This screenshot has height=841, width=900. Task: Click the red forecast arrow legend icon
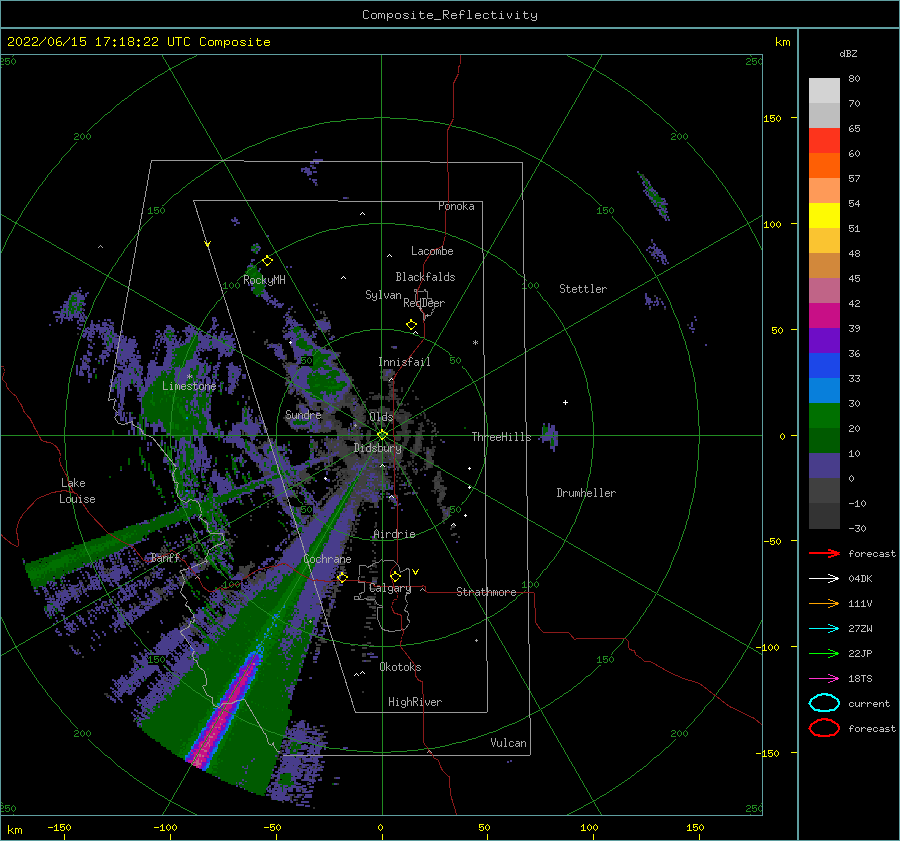pos(824,553)
